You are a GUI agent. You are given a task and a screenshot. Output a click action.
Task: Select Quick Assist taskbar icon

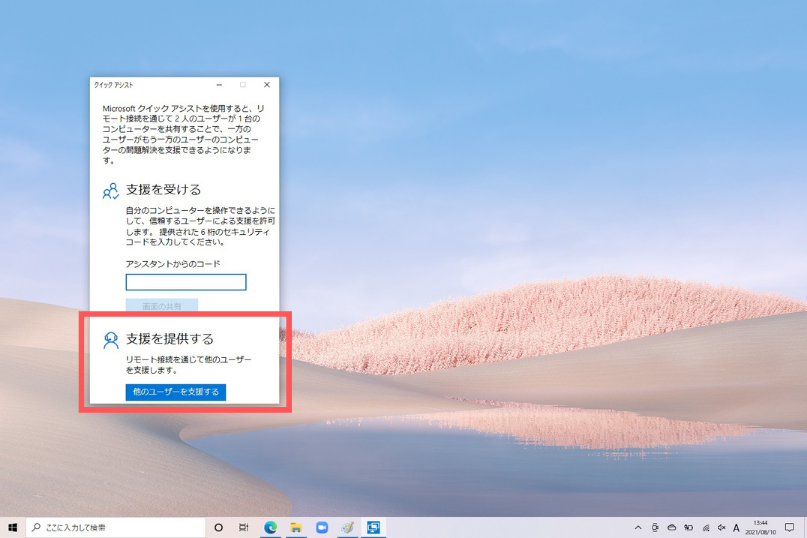pos(373,527)
